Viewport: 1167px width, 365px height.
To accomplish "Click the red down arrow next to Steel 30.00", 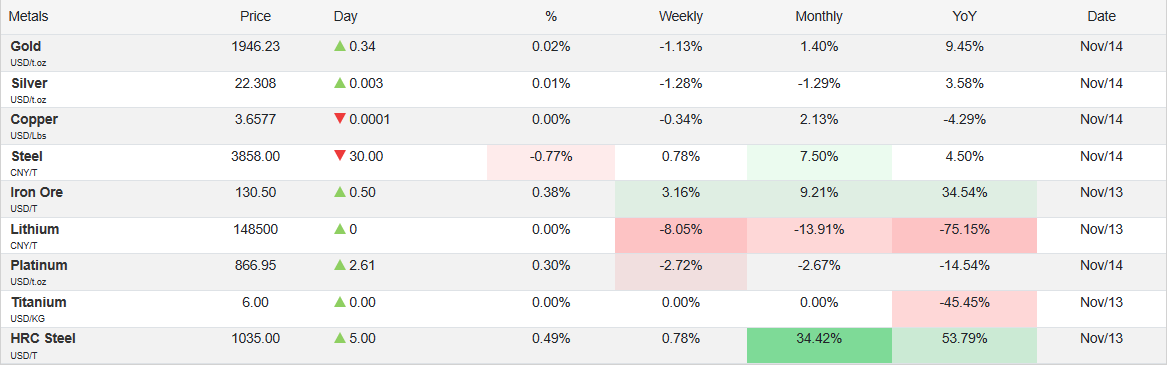I will coord(339,156).
